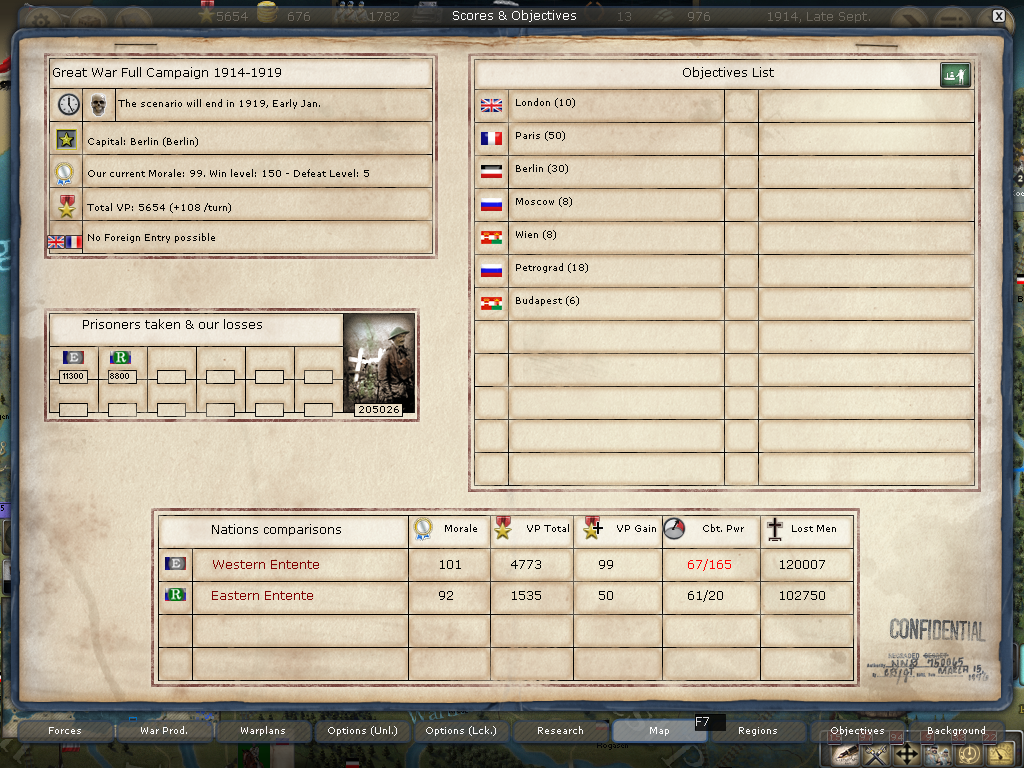Click the green icon in Objectives List header
The image size is (1024, 768).
pos(955,75)
